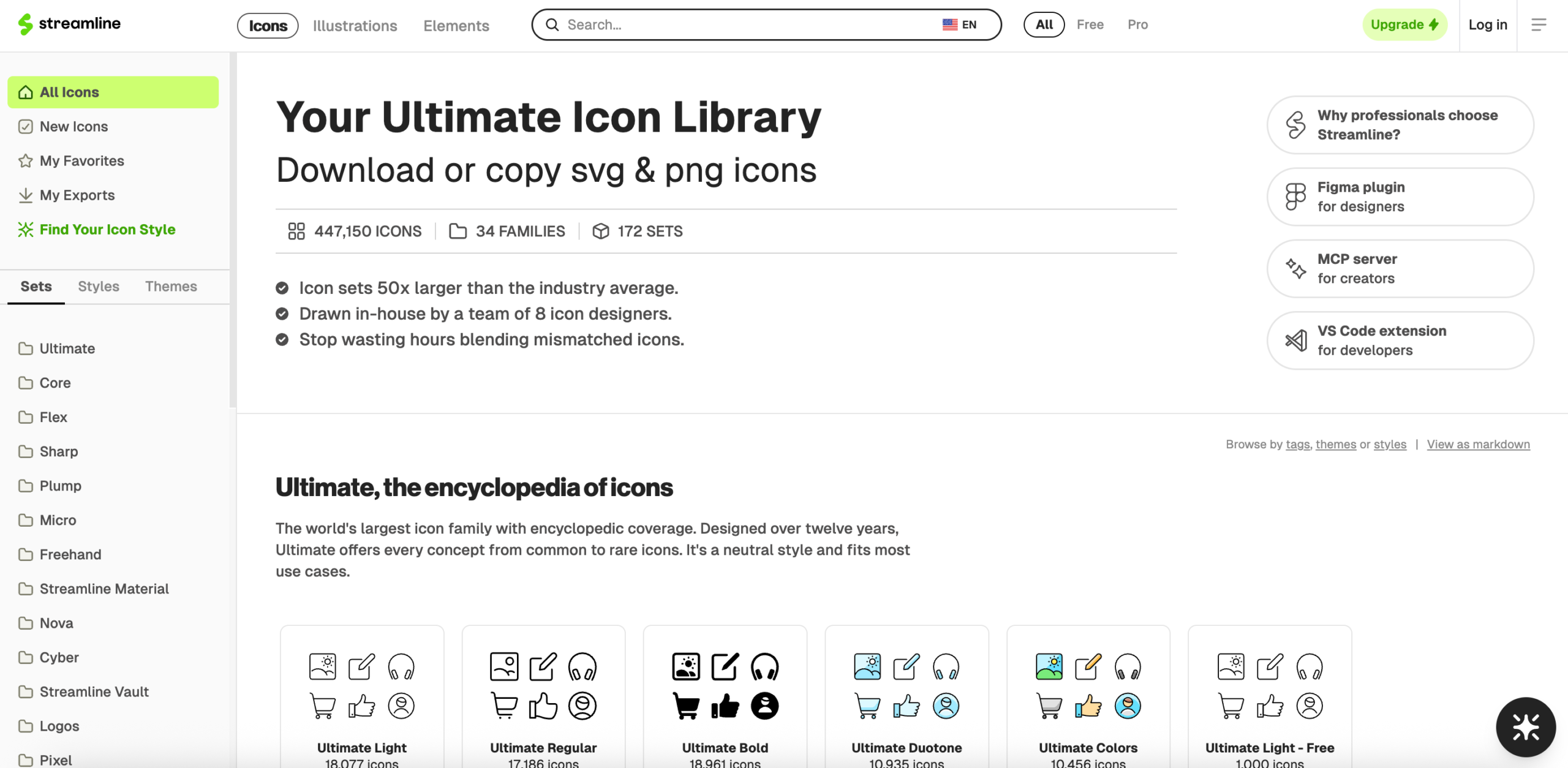Click the 34 FAMILIES stat
This screenshot has width=1568, height=768.
click(x=507, y=231)
